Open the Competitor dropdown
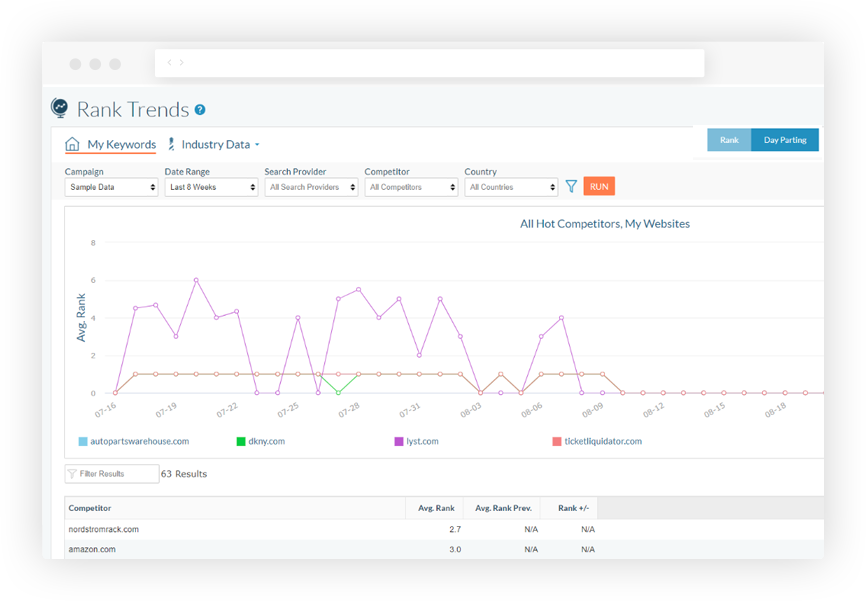866x601 pixels. (x=411, y=187)
